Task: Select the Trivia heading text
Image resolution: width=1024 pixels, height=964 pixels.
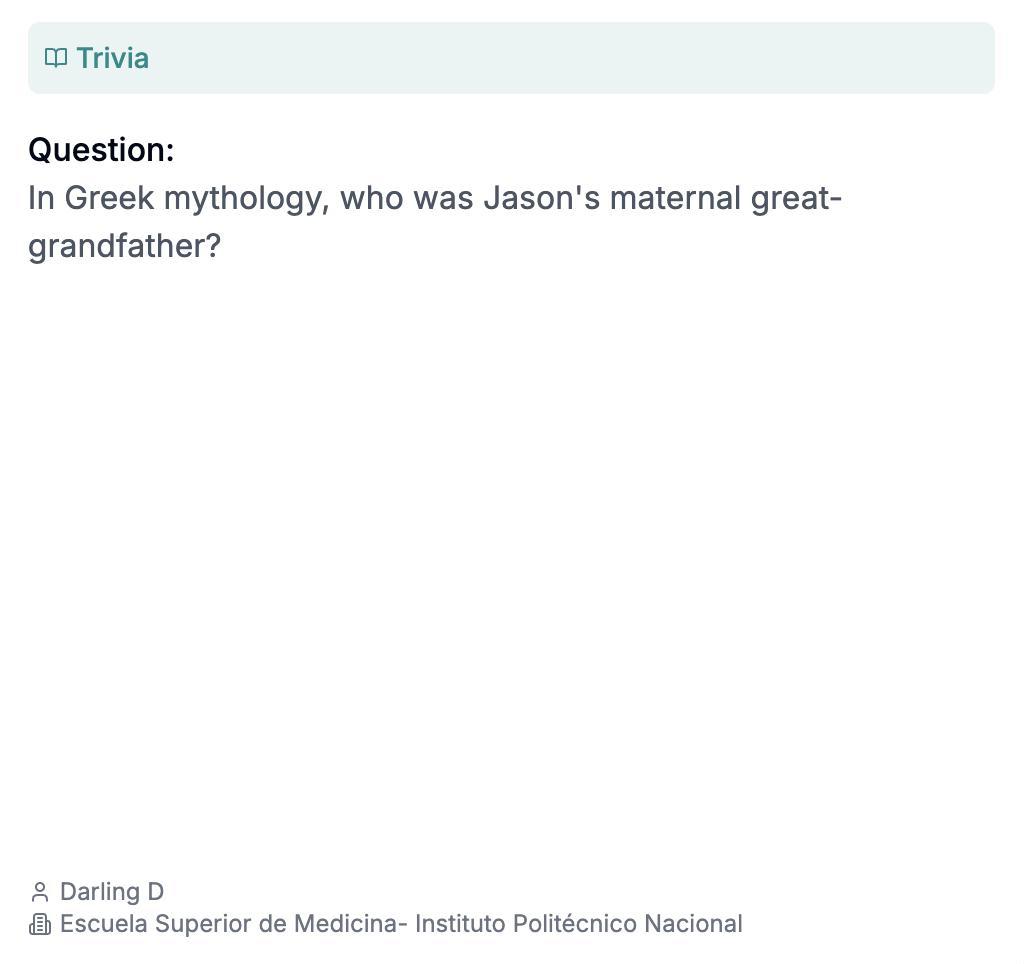Action: 112,58
